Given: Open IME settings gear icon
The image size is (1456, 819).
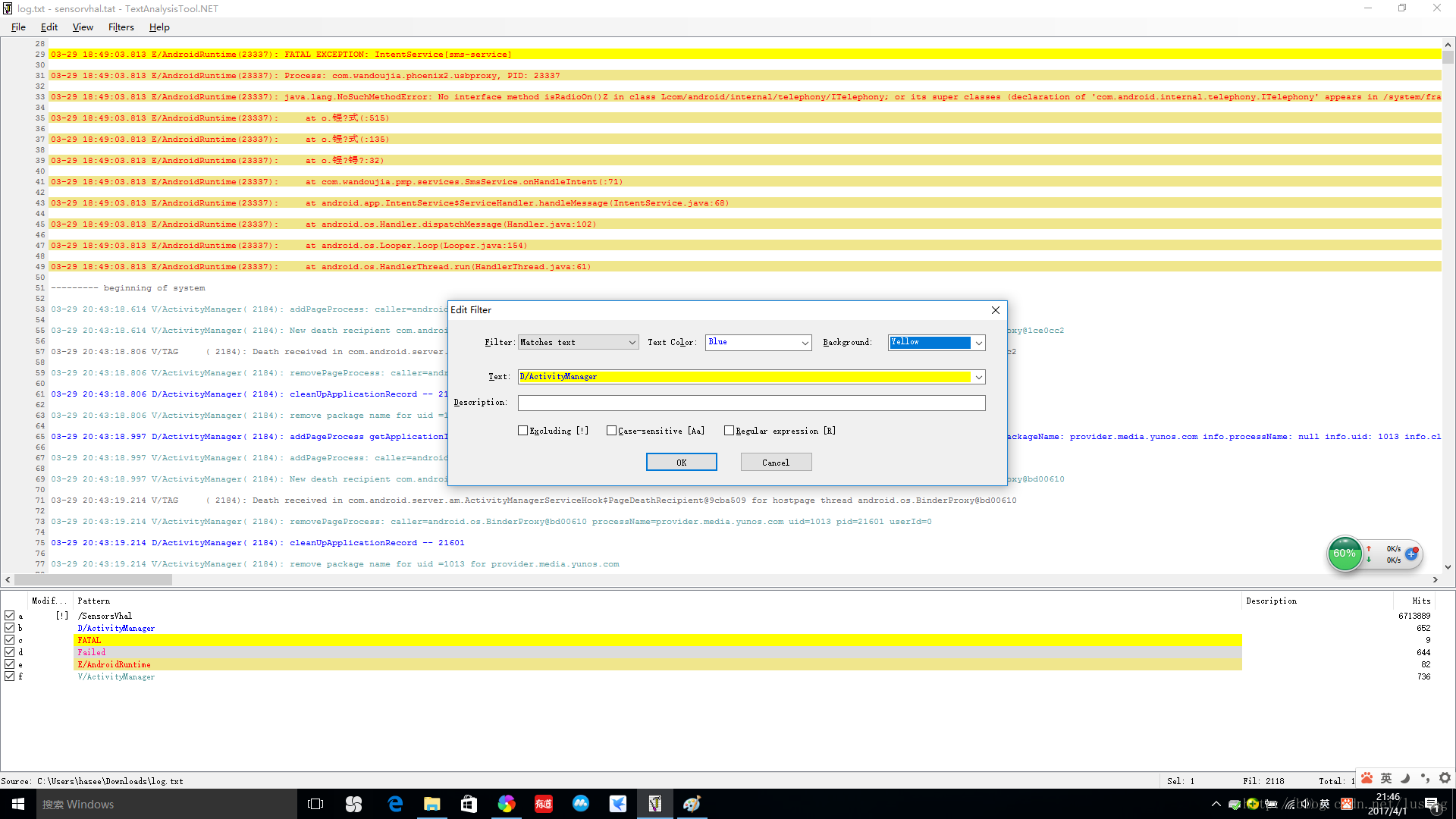Looking at the screenshot, I should pyautogui.click(x=1445, y=778).
